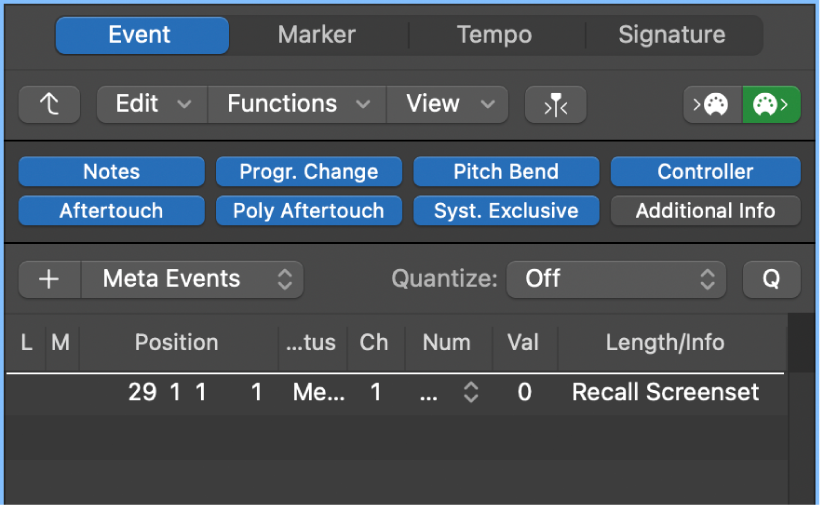Toggle the Catch Playhead icon button
The width and height of the screenshot is (822, 505).
tap(556, 104)
